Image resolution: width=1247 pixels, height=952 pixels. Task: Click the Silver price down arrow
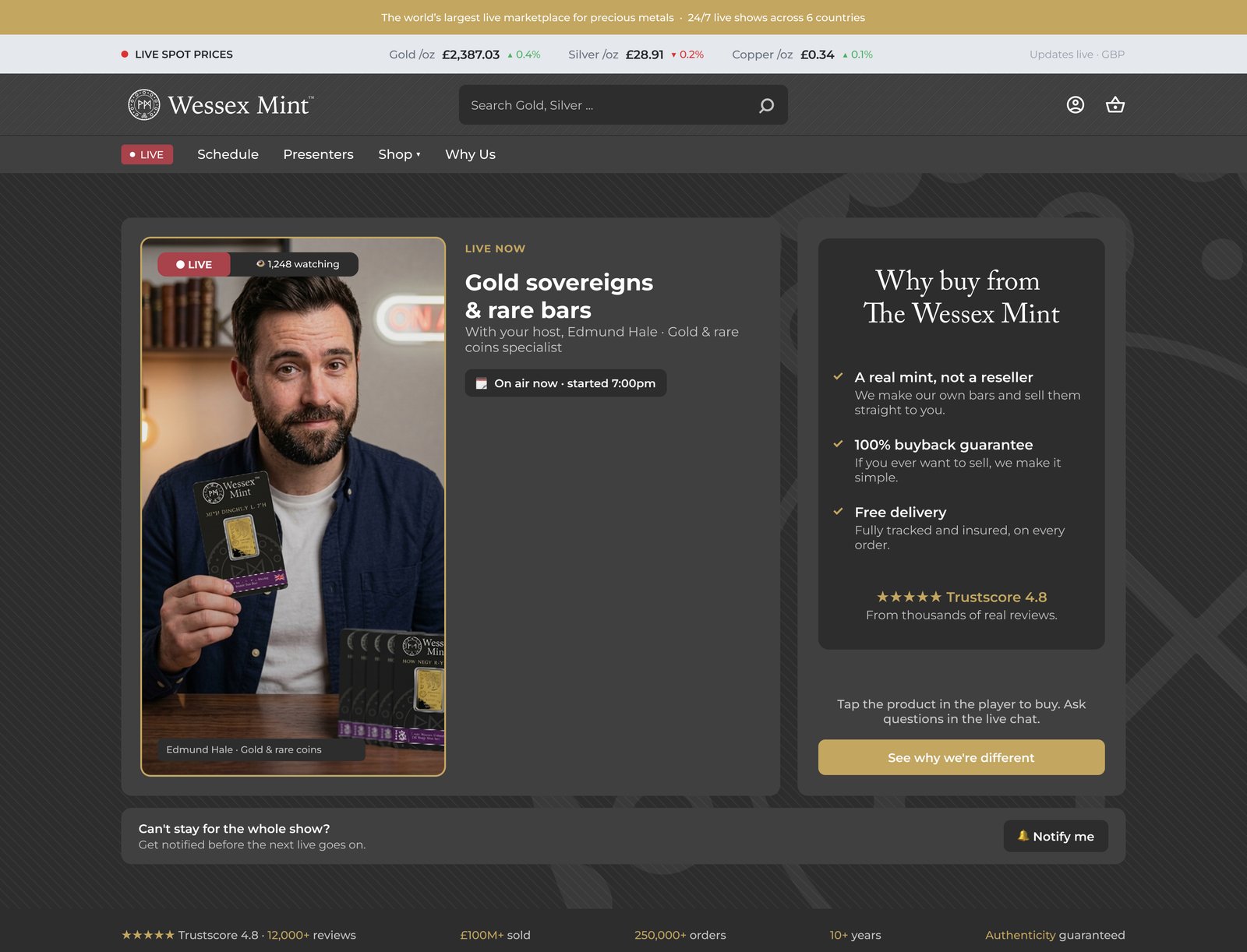673,55
